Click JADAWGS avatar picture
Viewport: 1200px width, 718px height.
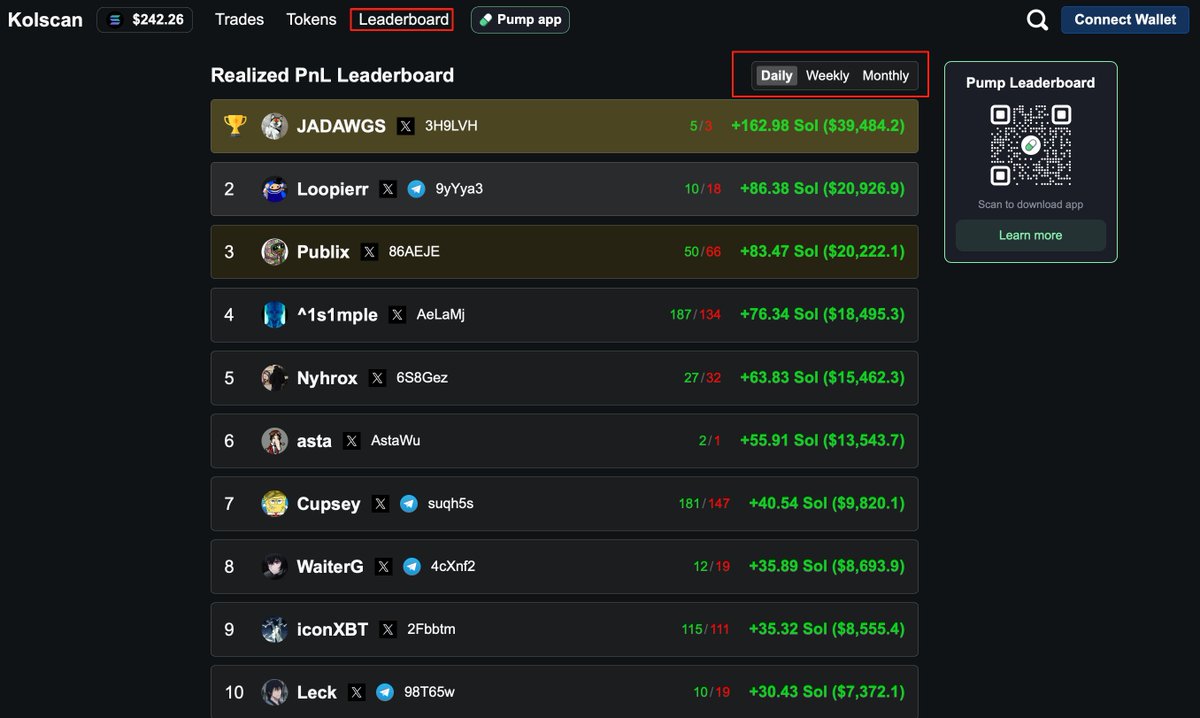point(274,126)
